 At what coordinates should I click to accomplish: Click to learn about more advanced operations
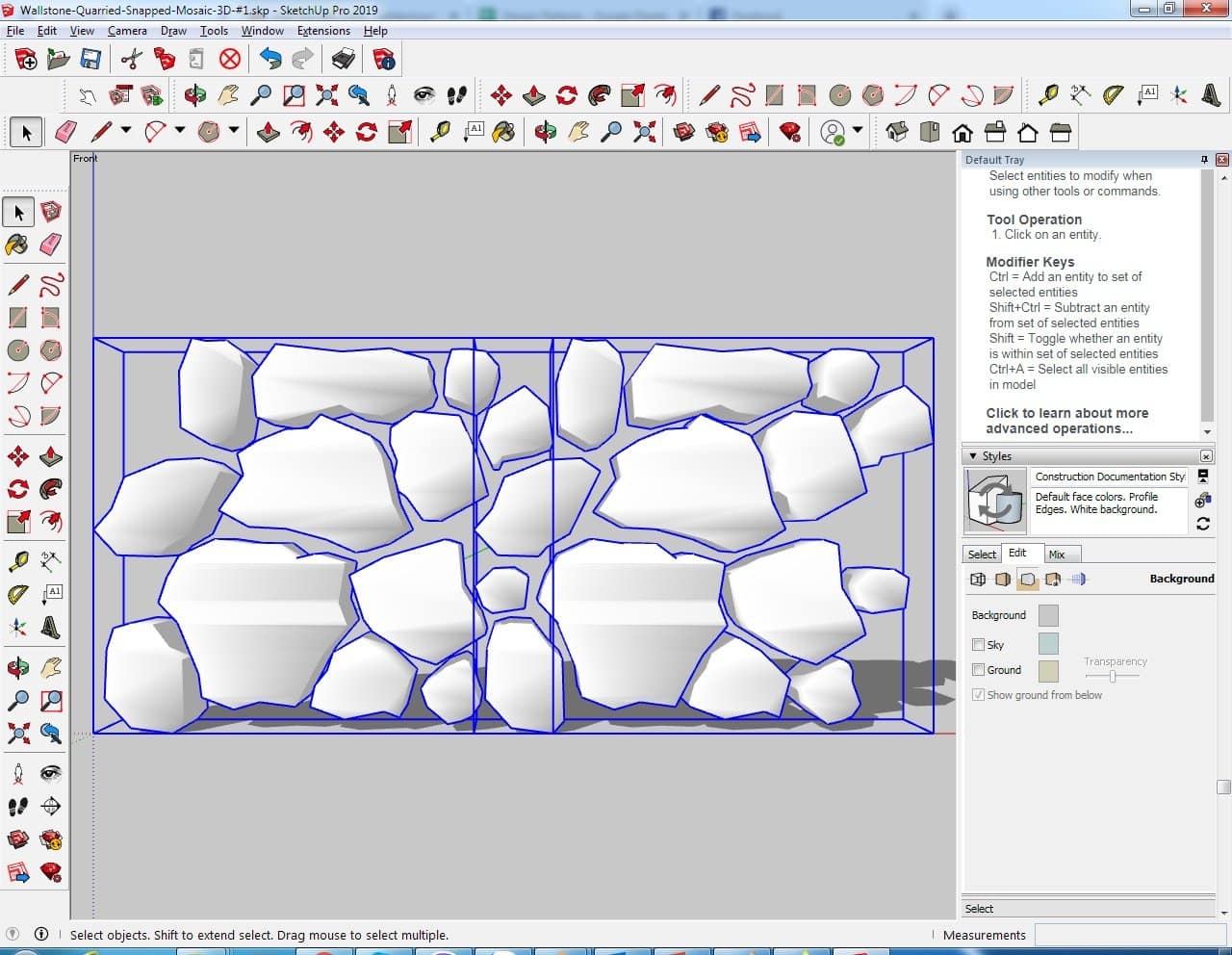click(x=1066, y=421)
